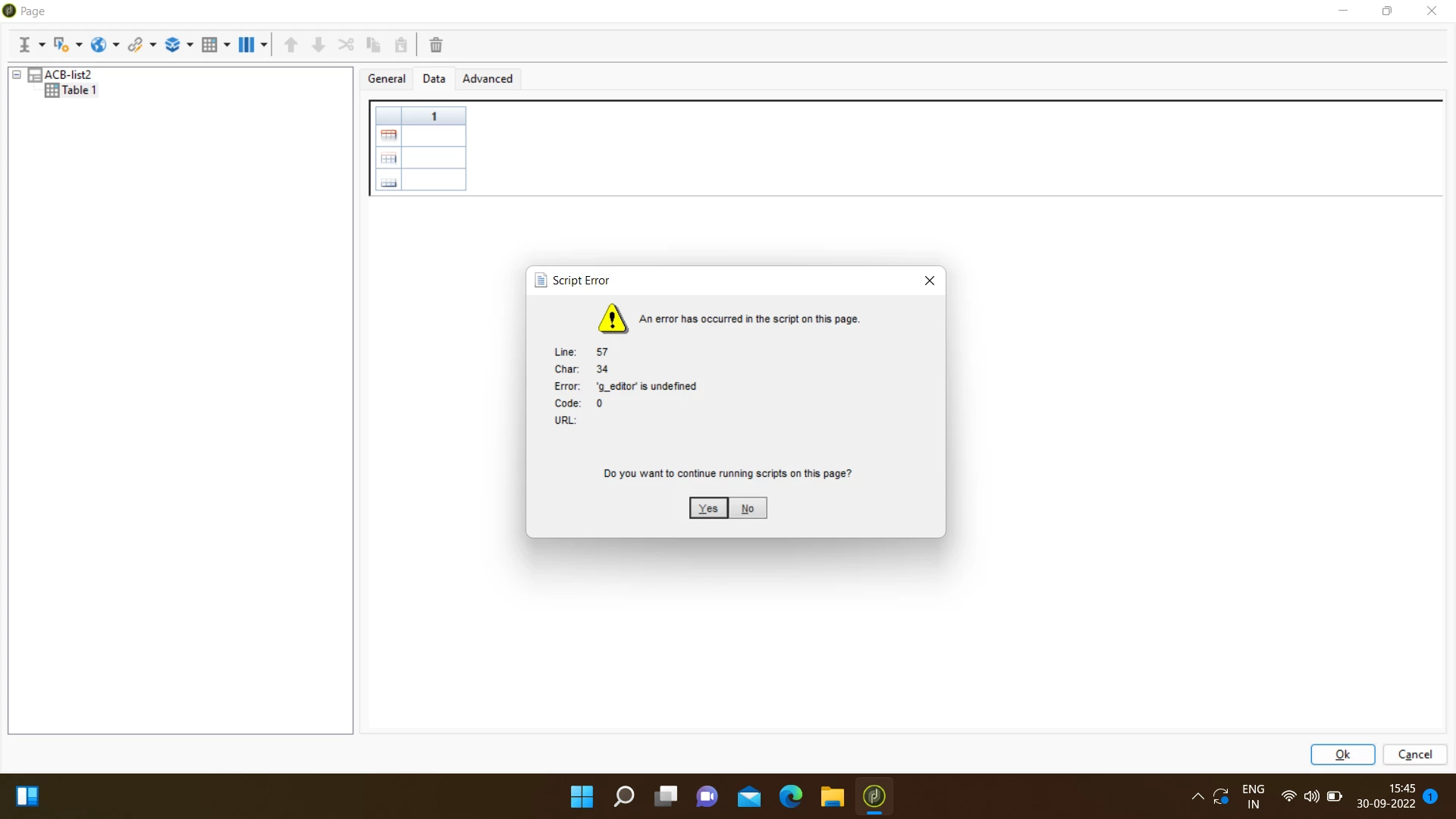Image resolution: width=1456 pixels, height=819 pixels.
Task: Click the header row icon in grid
Action: coord(389,135)
